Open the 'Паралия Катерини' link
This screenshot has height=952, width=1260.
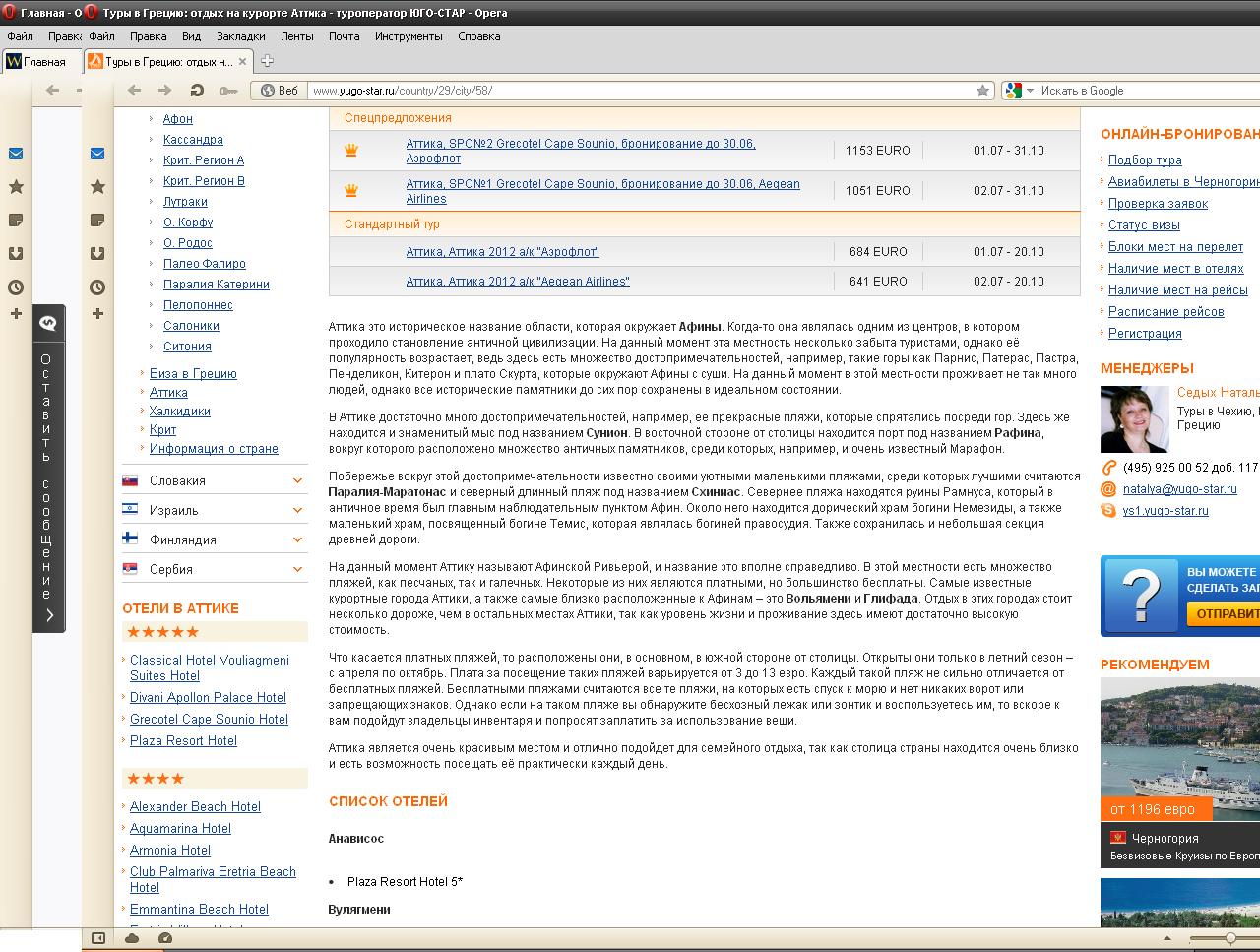point(217,285)
